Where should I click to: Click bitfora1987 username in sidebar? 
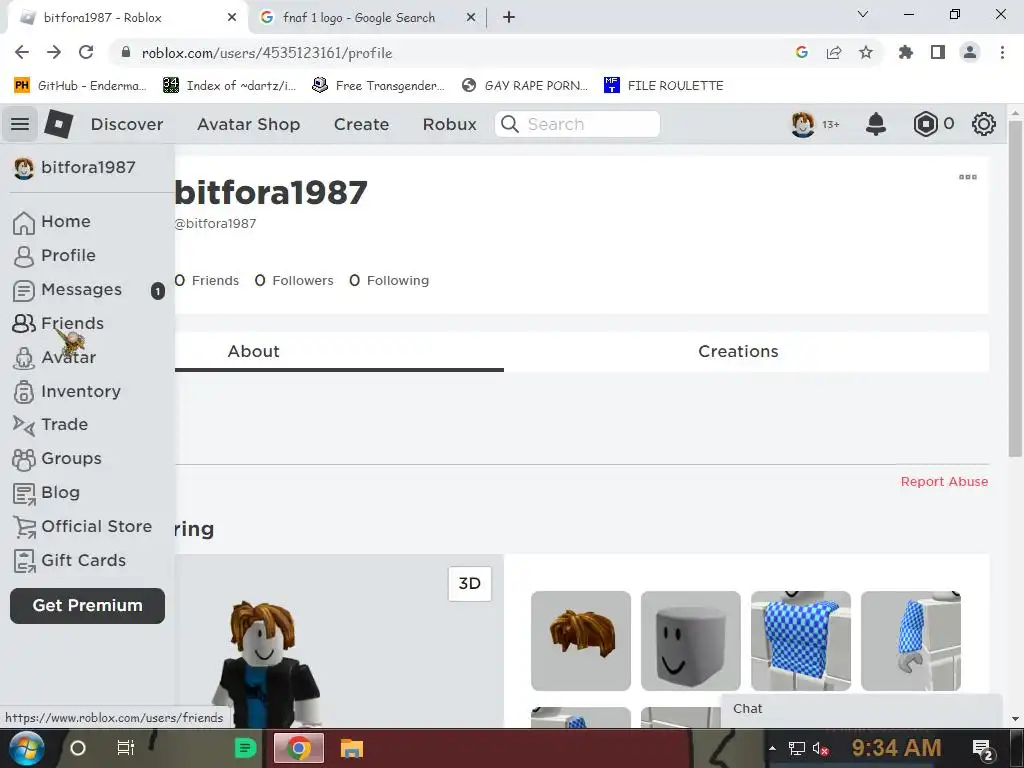coord(88,168)
